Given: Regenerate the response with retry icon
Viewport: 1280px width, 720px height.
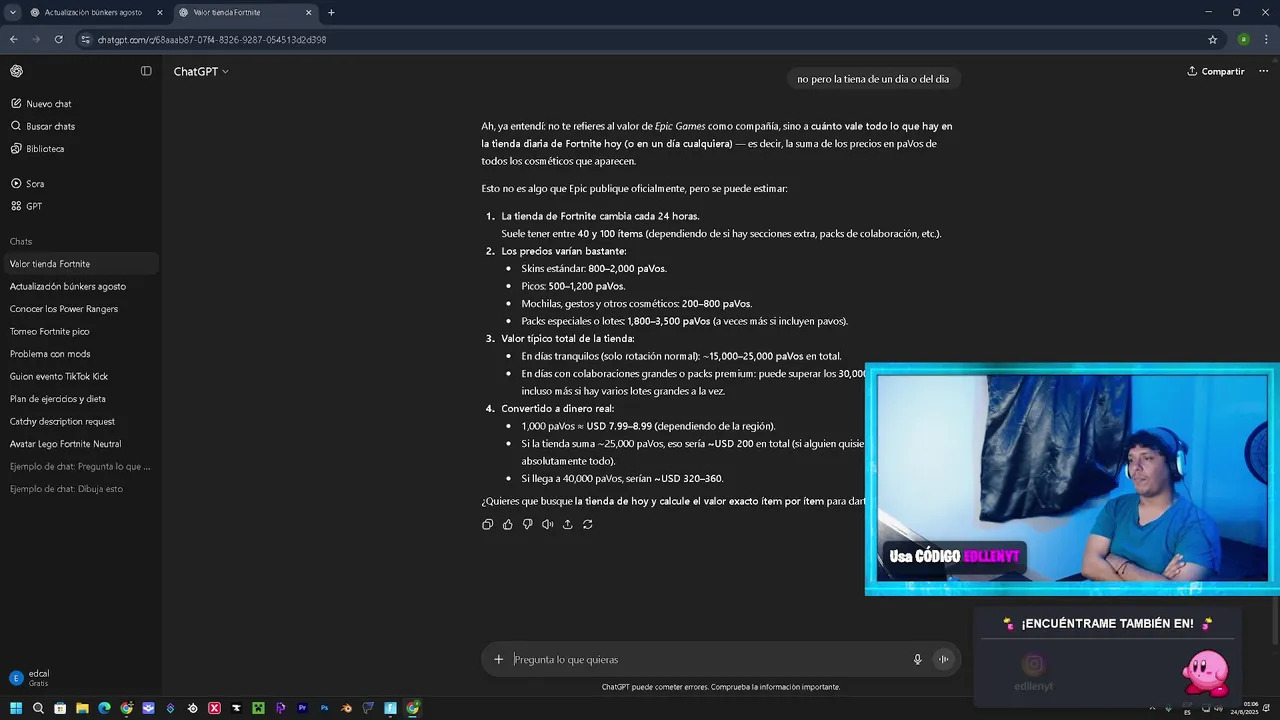Looking at the screenshot, I should pyautogui.click(x=588, y=524).
